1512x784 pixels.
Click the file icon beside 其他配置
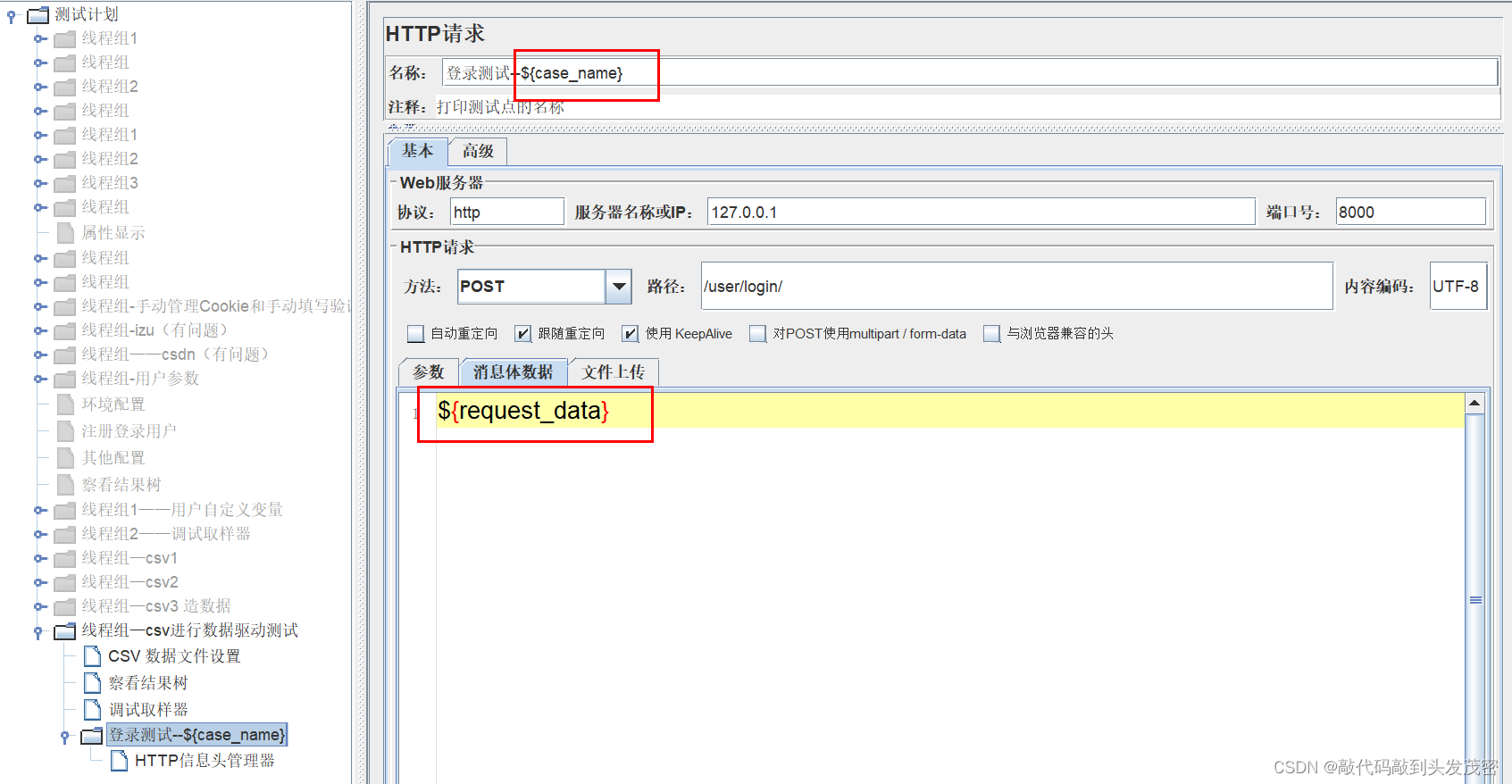tap(65, 458)
